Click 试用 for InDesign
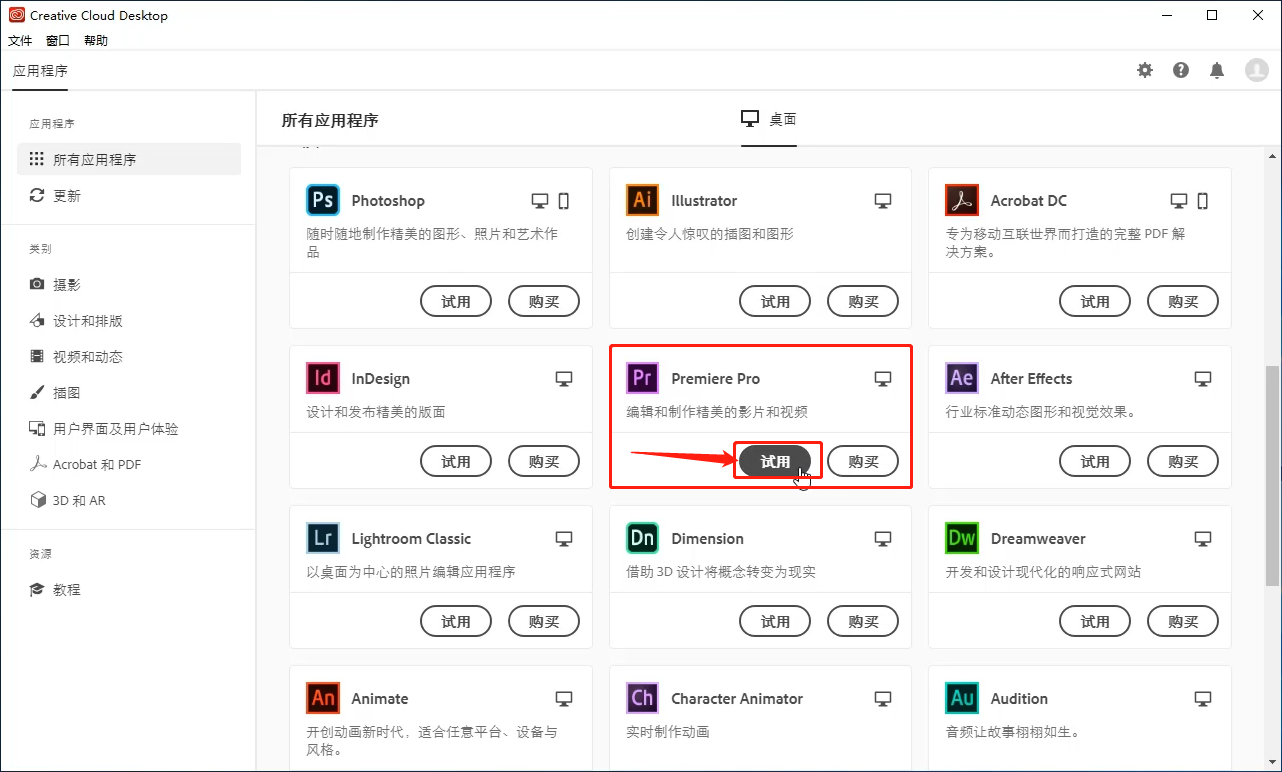This screenshot has width=1282, height=772. (x=456, y=461)
